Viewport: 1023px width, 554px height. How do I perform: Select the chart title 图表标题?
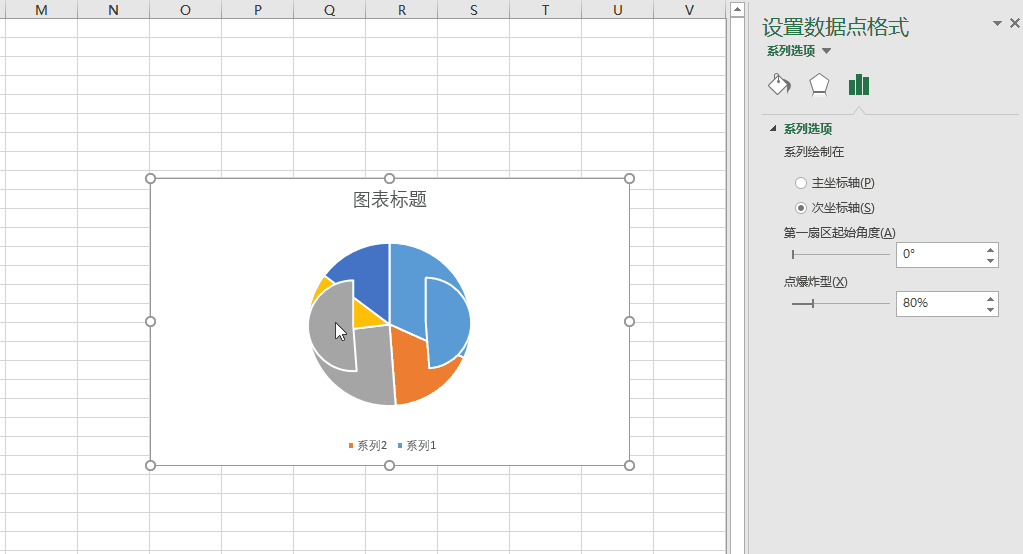click(389, 200)
